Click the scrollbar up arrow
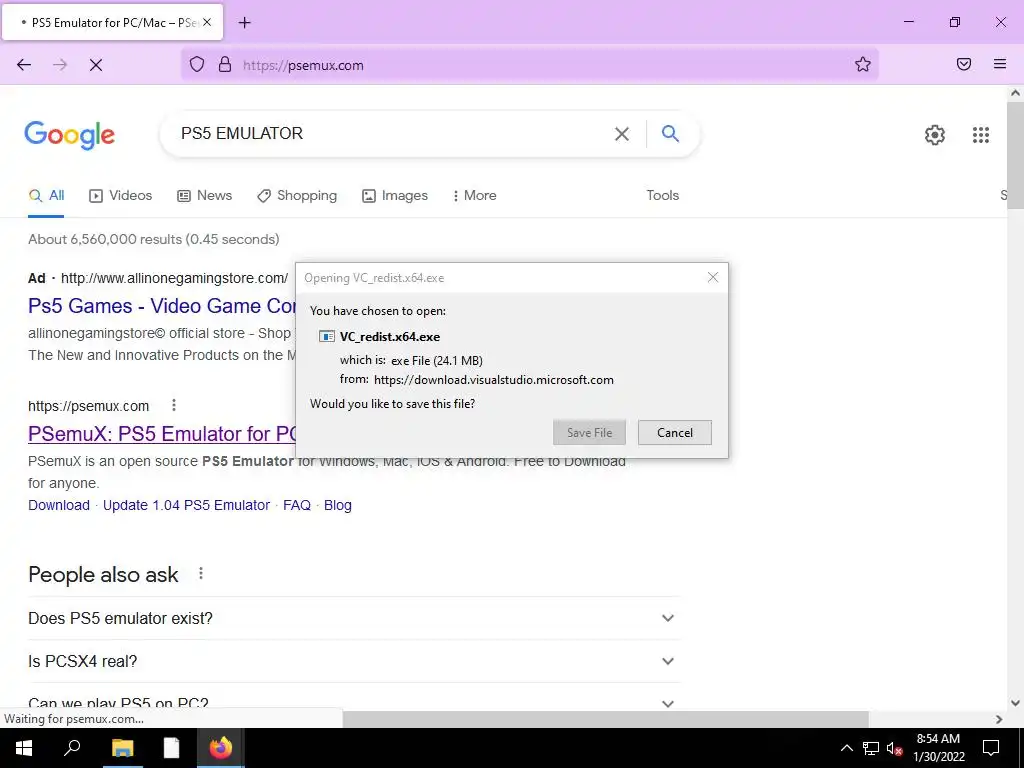 coord(1015,93)
